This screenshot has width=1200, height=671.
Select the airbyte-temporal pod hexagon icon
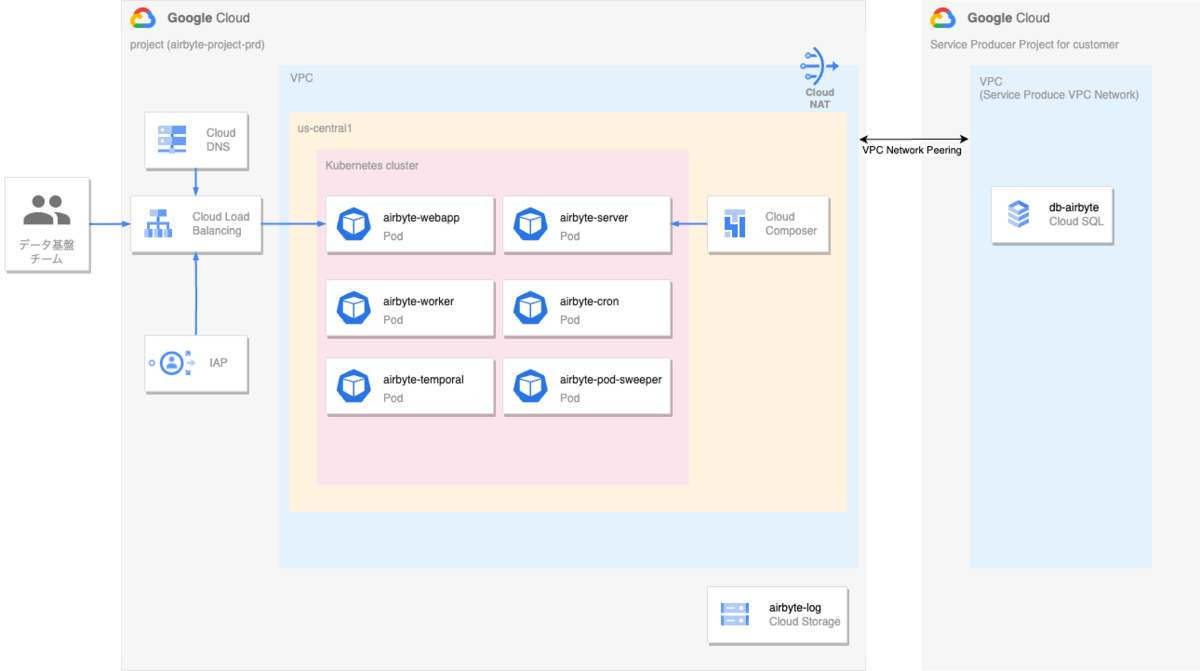(354, 386)
